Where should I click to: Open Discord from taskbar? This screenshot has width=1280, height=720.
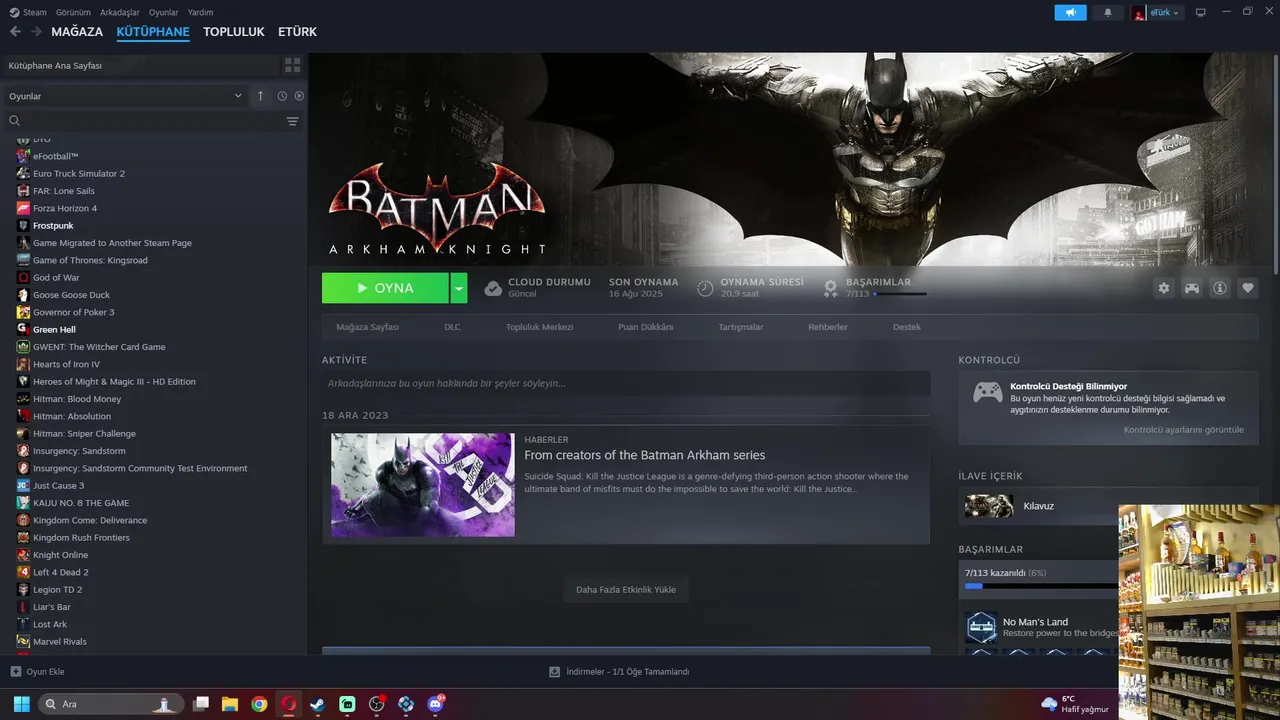click(435, 704)
